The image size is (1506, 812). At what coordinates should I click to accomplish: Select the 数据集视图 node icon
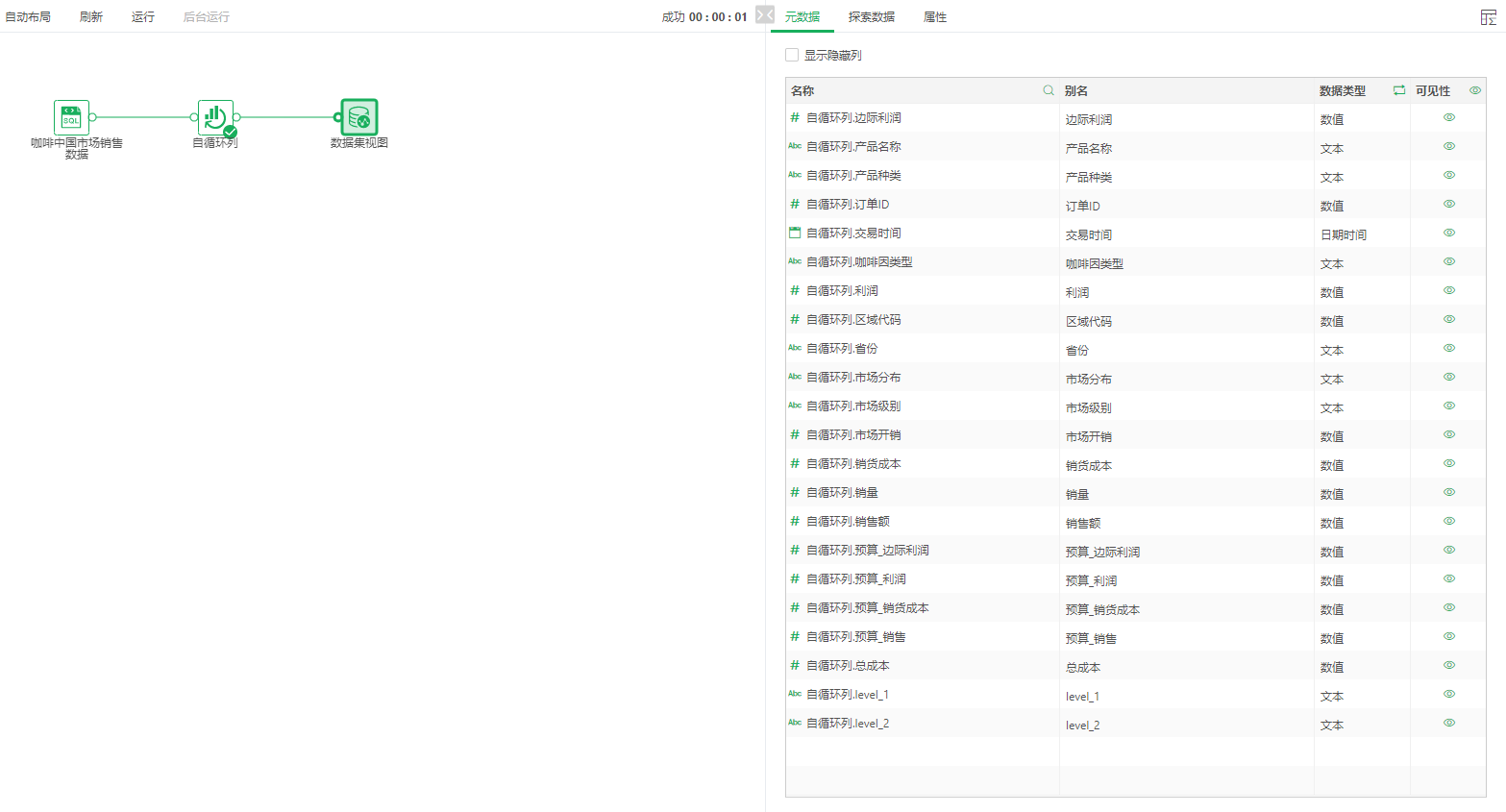pos(359,117)
